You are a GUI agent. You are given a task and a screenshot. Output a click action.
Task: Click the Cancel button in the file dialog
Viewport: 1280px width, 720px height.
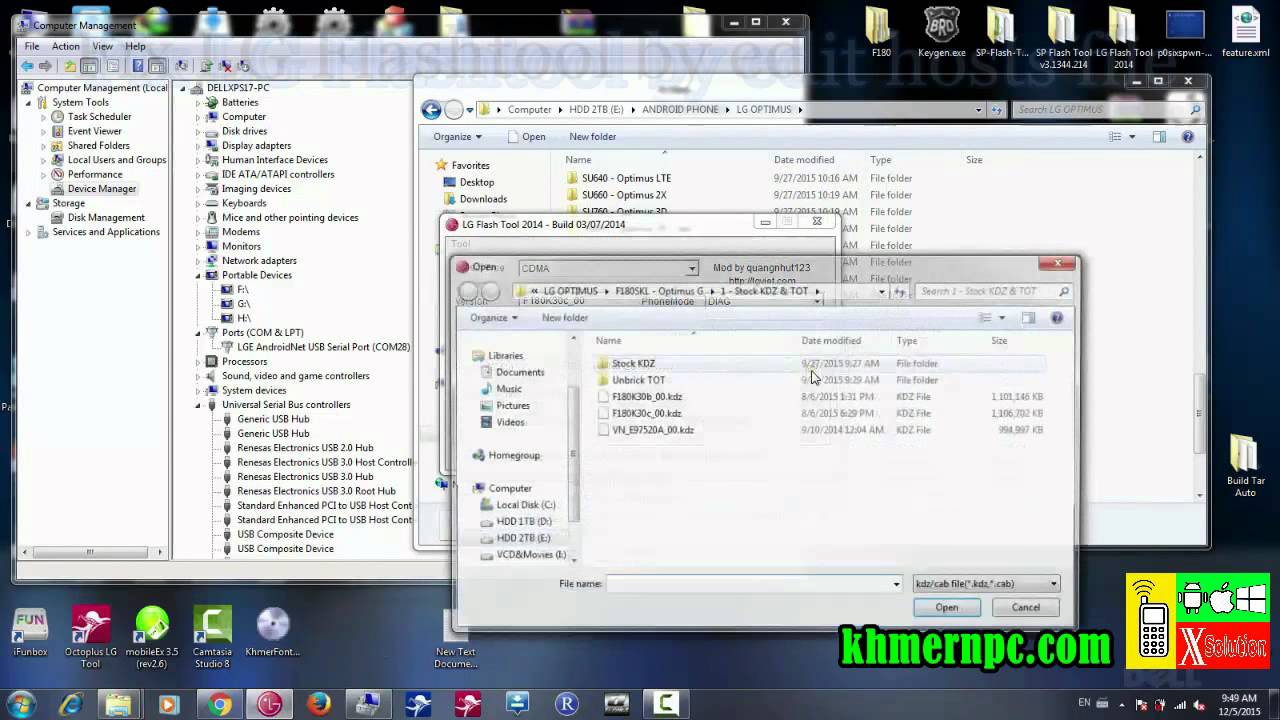(x=1026, y=608)
